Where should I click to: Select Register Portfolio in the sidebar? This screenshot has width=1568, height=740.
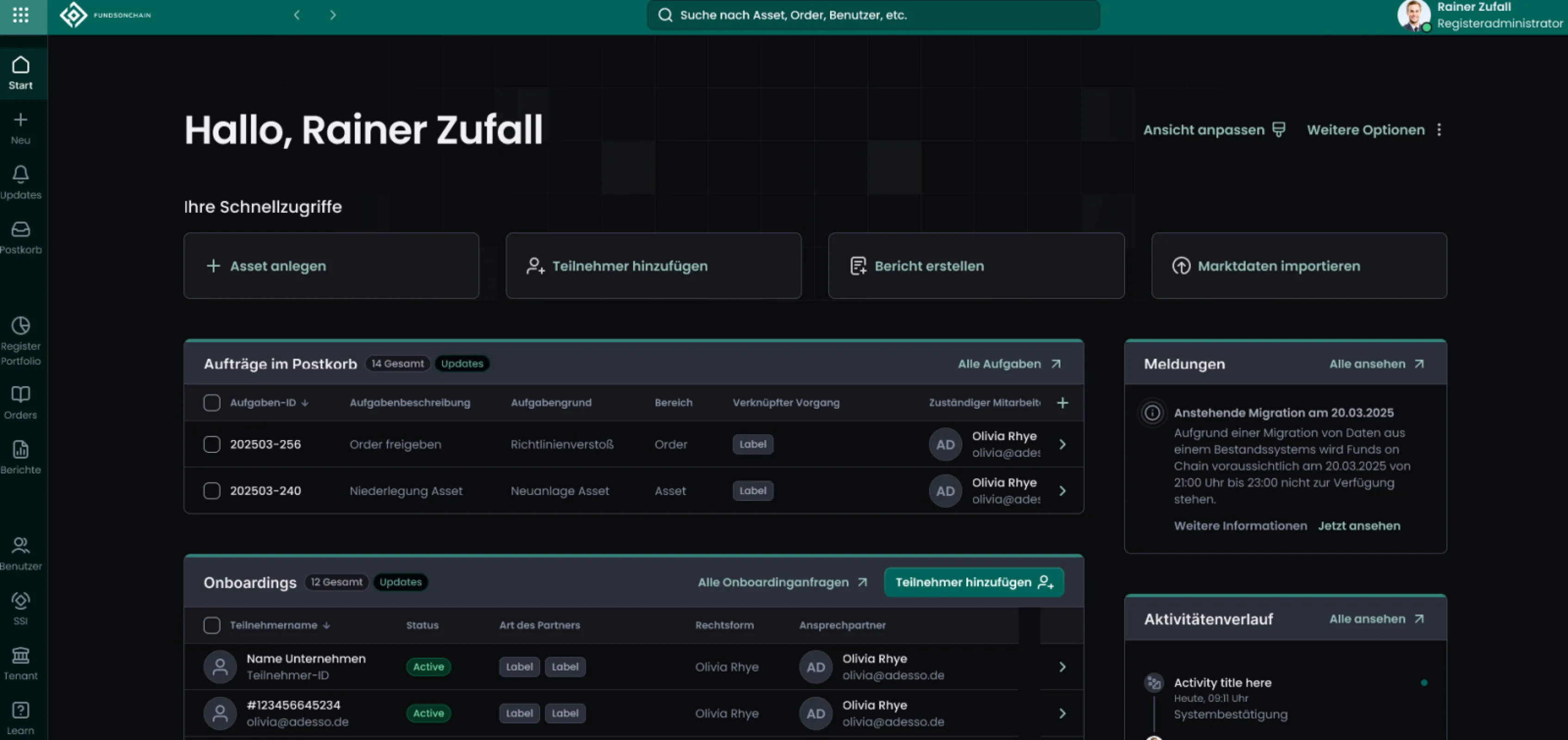pyautogui.click(x=21, y=340)
